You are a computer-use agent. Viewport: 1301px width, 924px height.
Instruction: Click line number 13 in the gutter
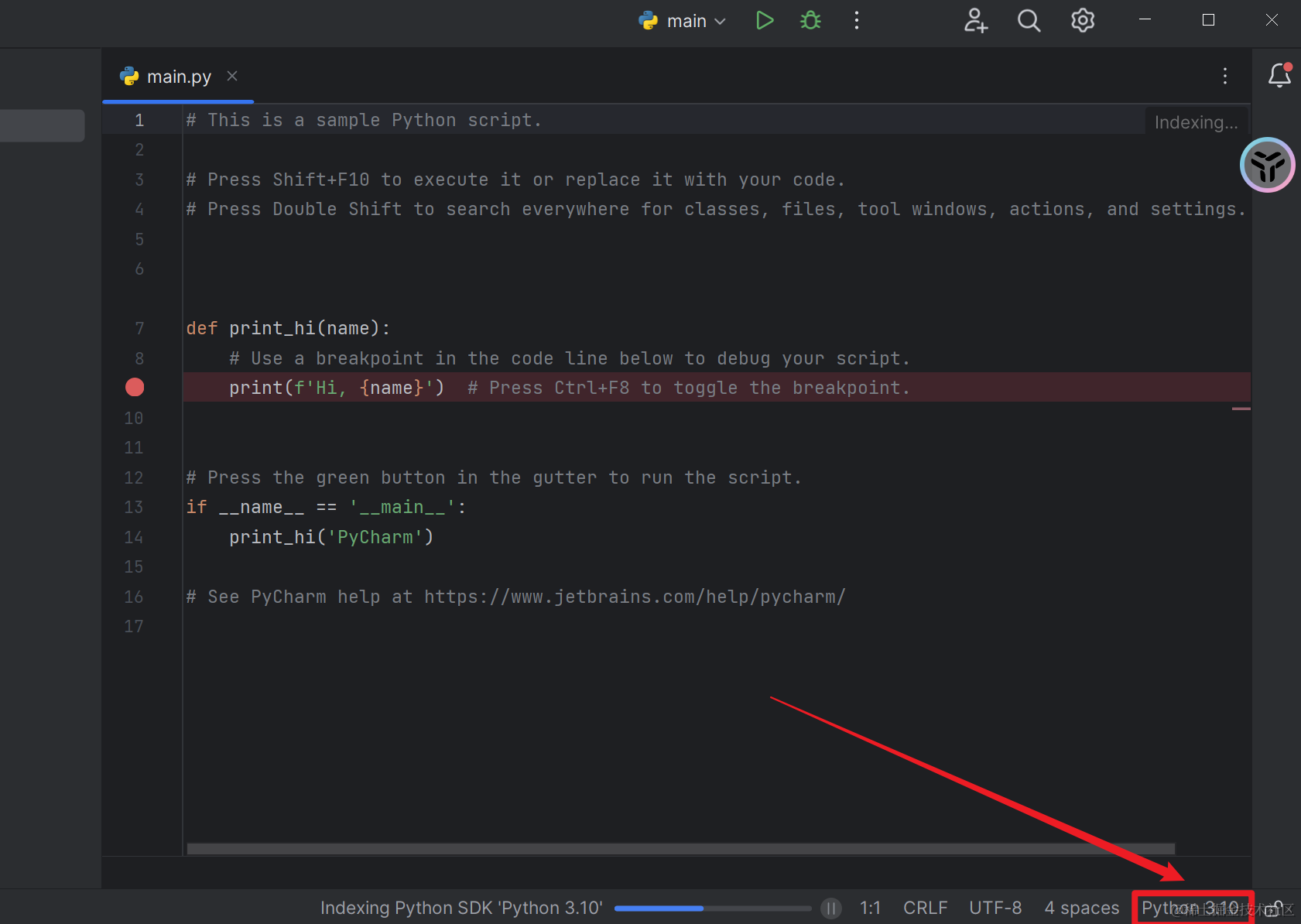pyautogui.click(x=134, y=507)
